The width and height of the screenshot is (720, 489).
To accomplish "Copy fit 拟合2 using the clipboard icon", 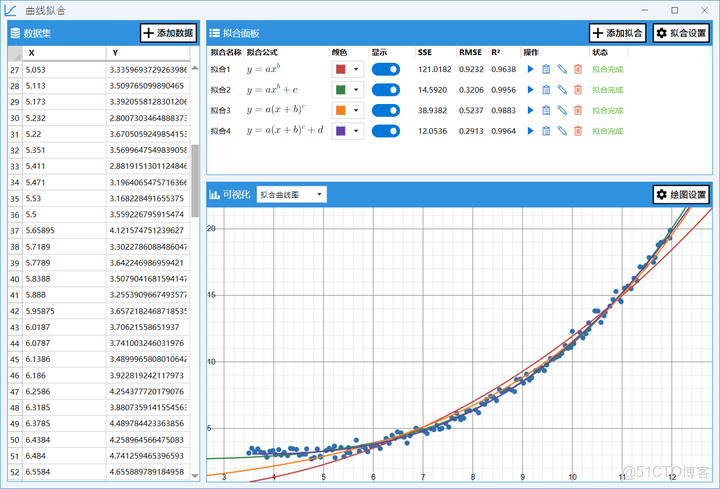I will pos(546,90).
